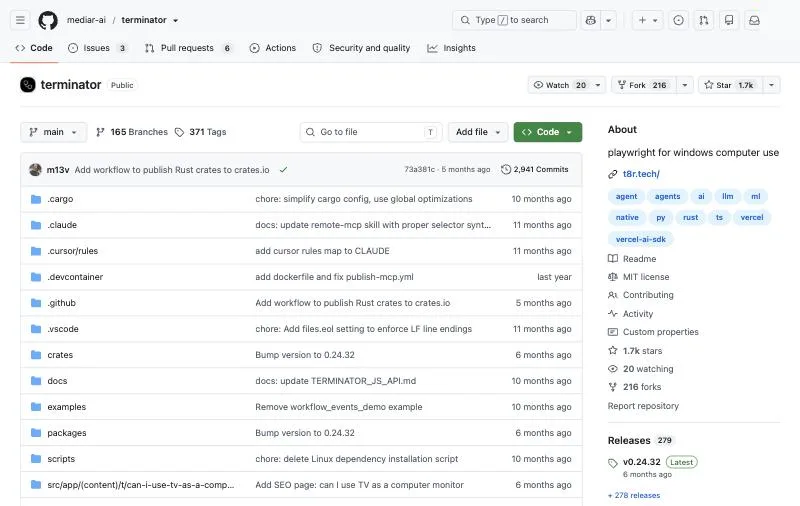Go to GitHub home via Octocat logo
The width and height of the screenshot is (800, 506).
point(48,20)
